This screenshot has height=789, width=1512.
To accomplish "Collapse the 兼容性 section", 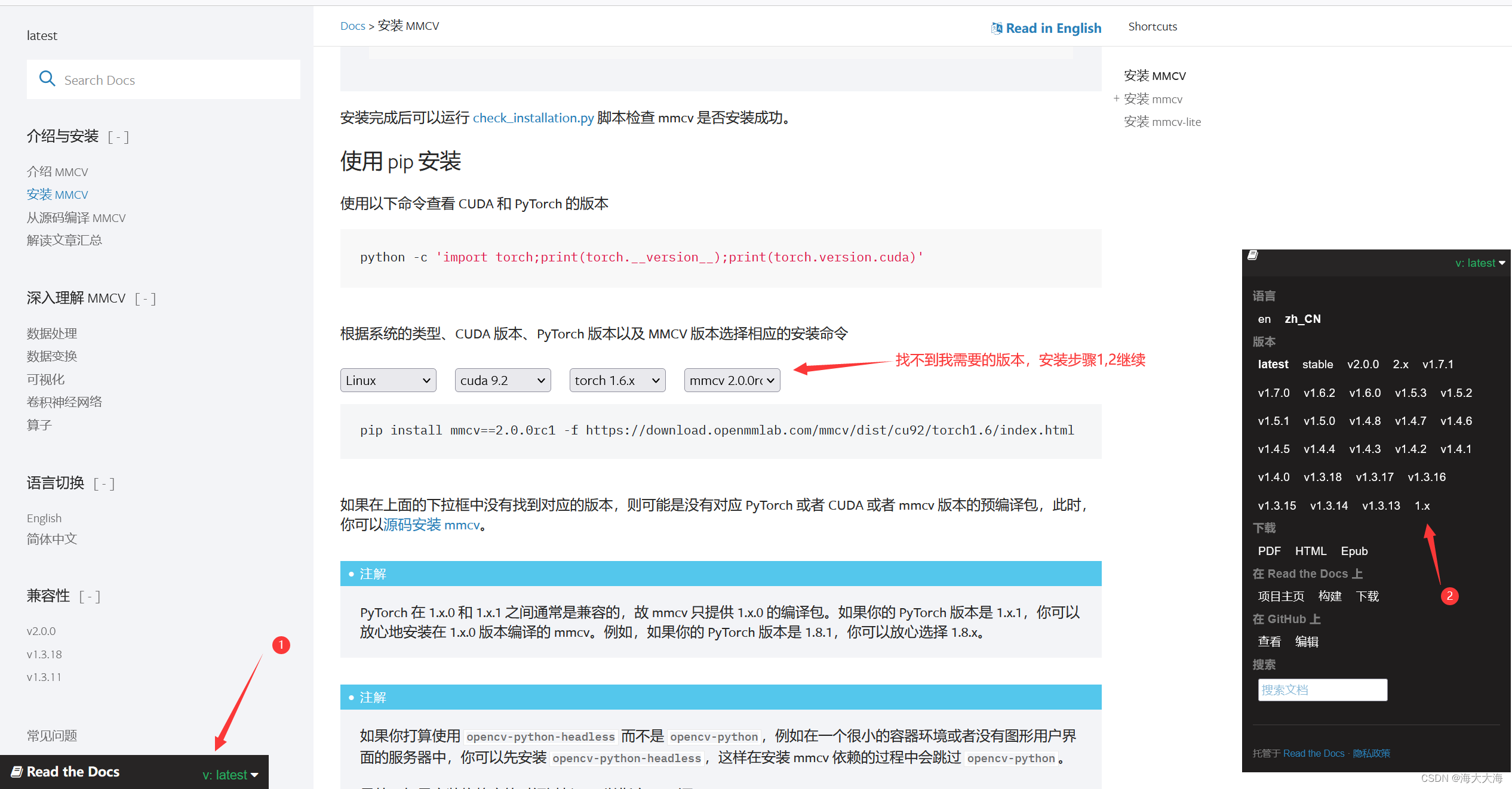I will pyautogui.click(x=90, y=596).
